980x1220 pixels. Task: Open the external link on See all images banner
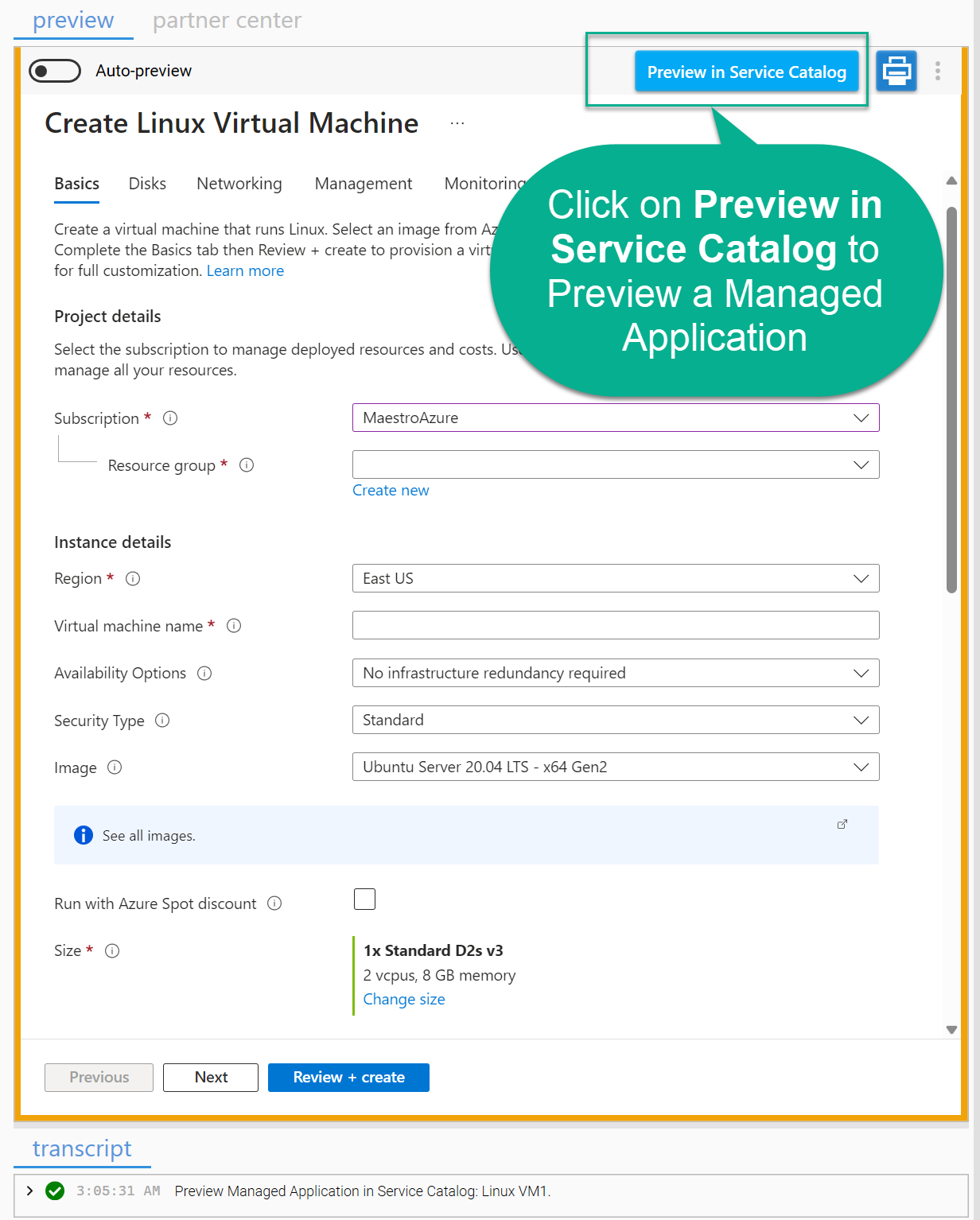(842, 825)
